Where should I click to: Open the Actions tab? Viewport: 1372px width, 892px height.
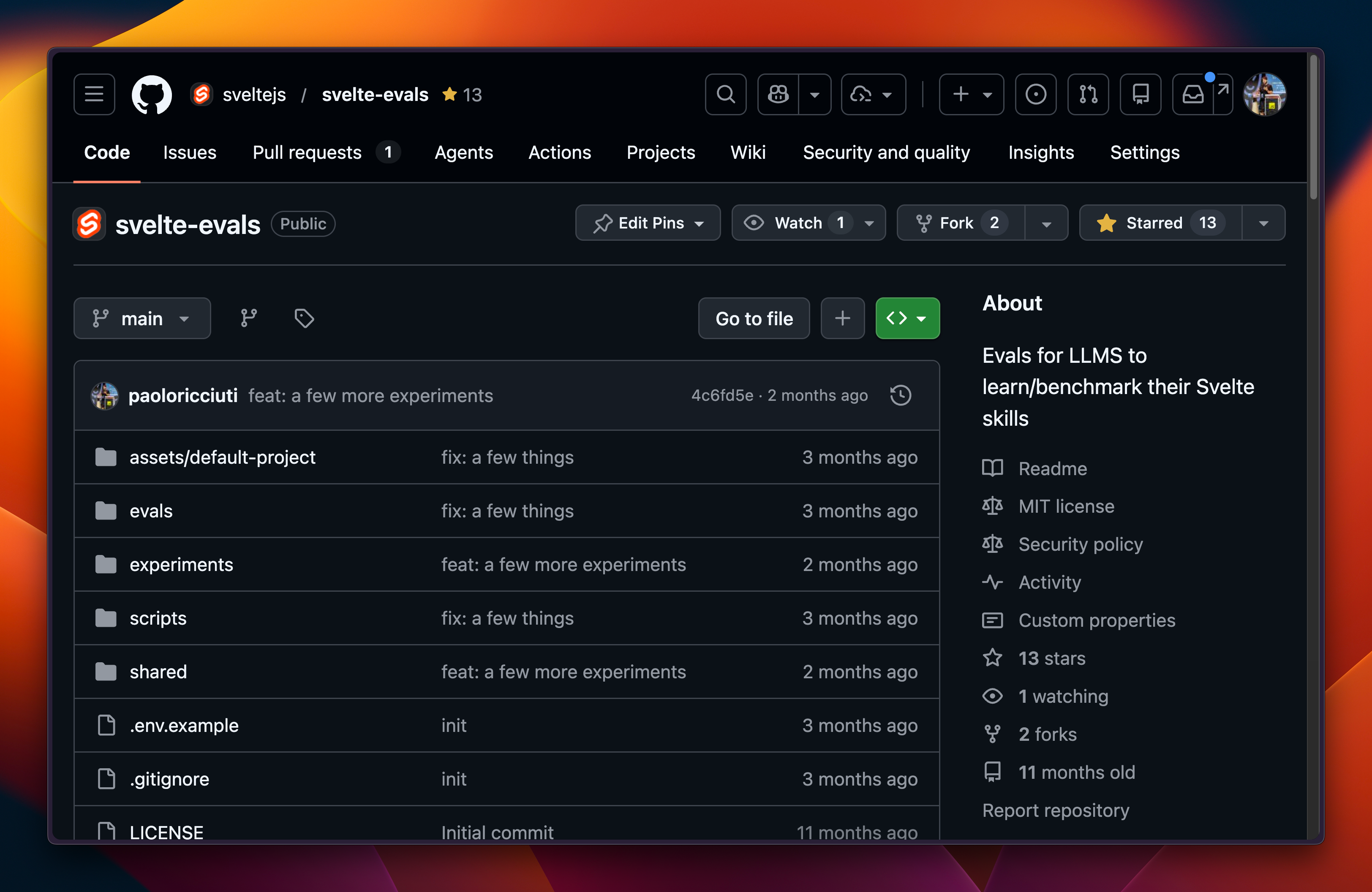pyautogui.click(x=560, y=152)
